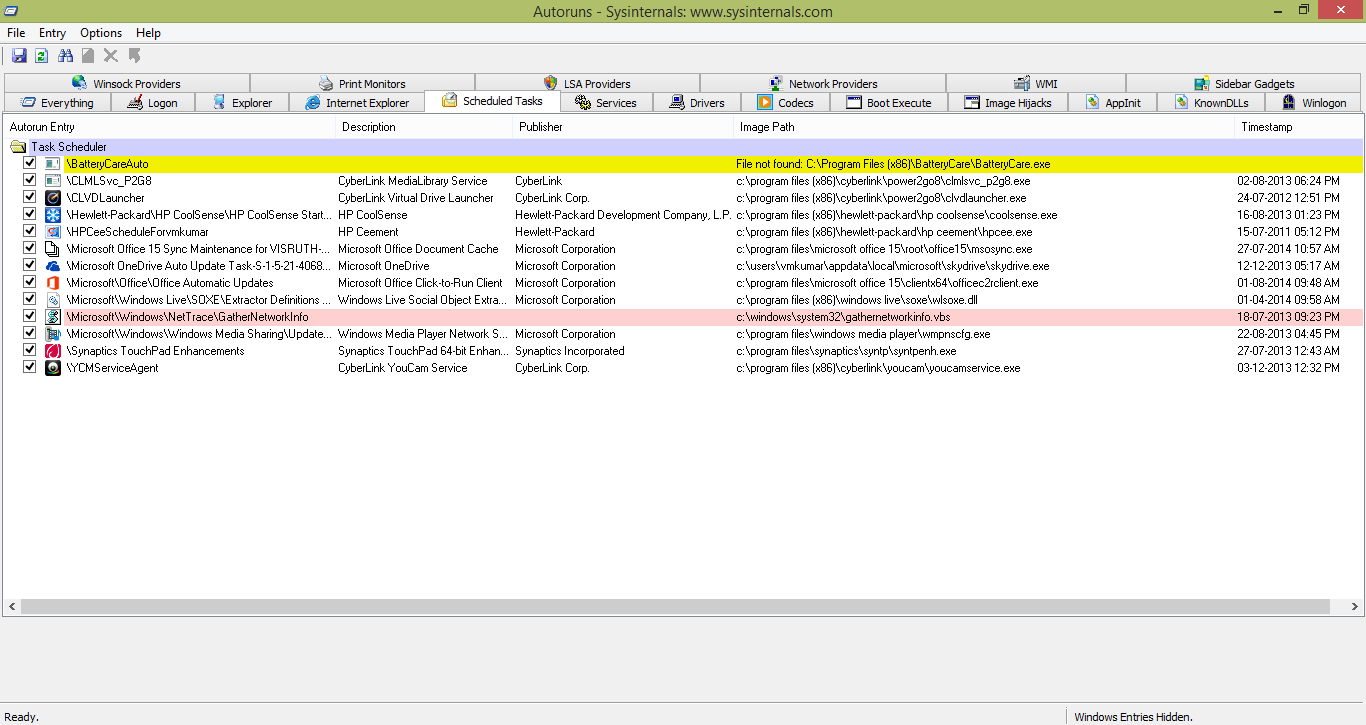Click the greyed Properties page toolbar icon
1366x725 pixels.
click(88, 56)
